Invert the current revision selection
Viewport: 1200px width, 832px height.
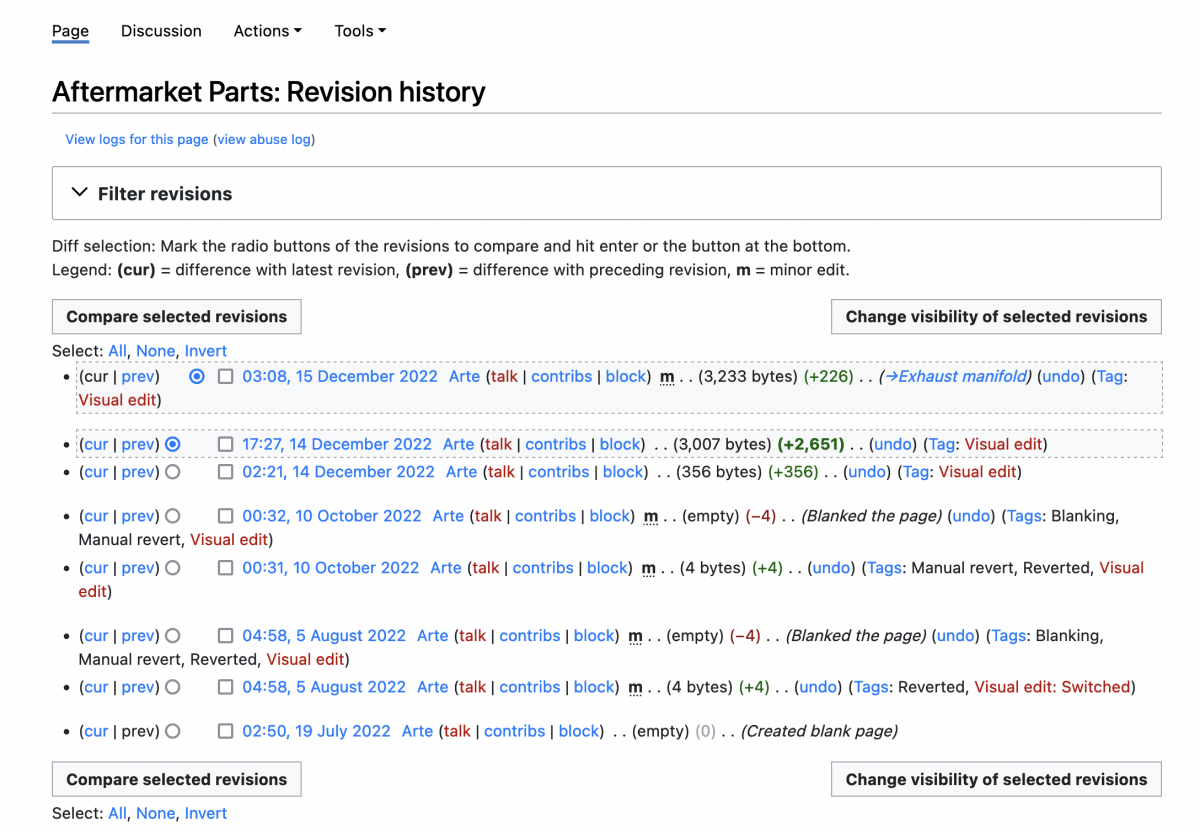tap(205, 351)
